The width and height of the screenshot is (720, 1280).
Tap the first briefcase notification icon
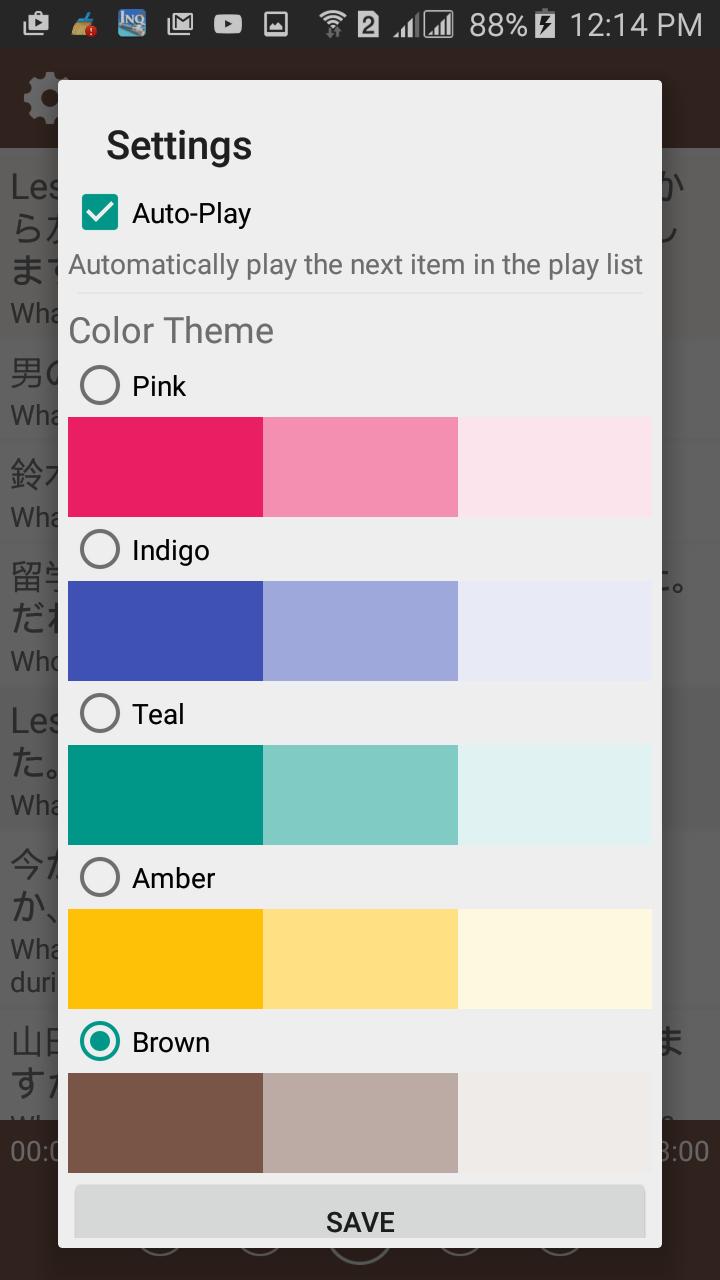pyautogui.click(x=35, y=23)
